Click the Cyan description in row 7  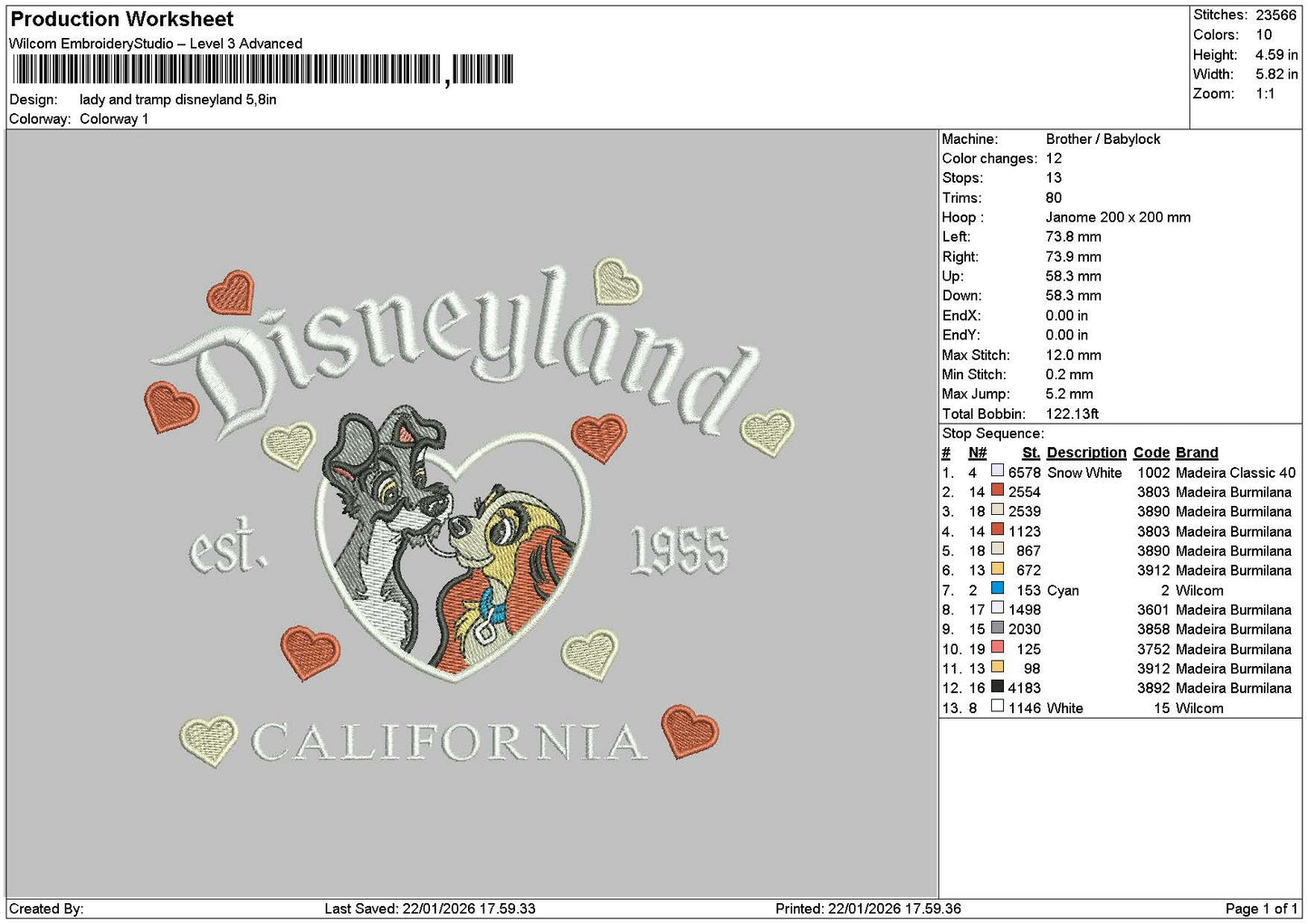click(x=1063, y=590)
